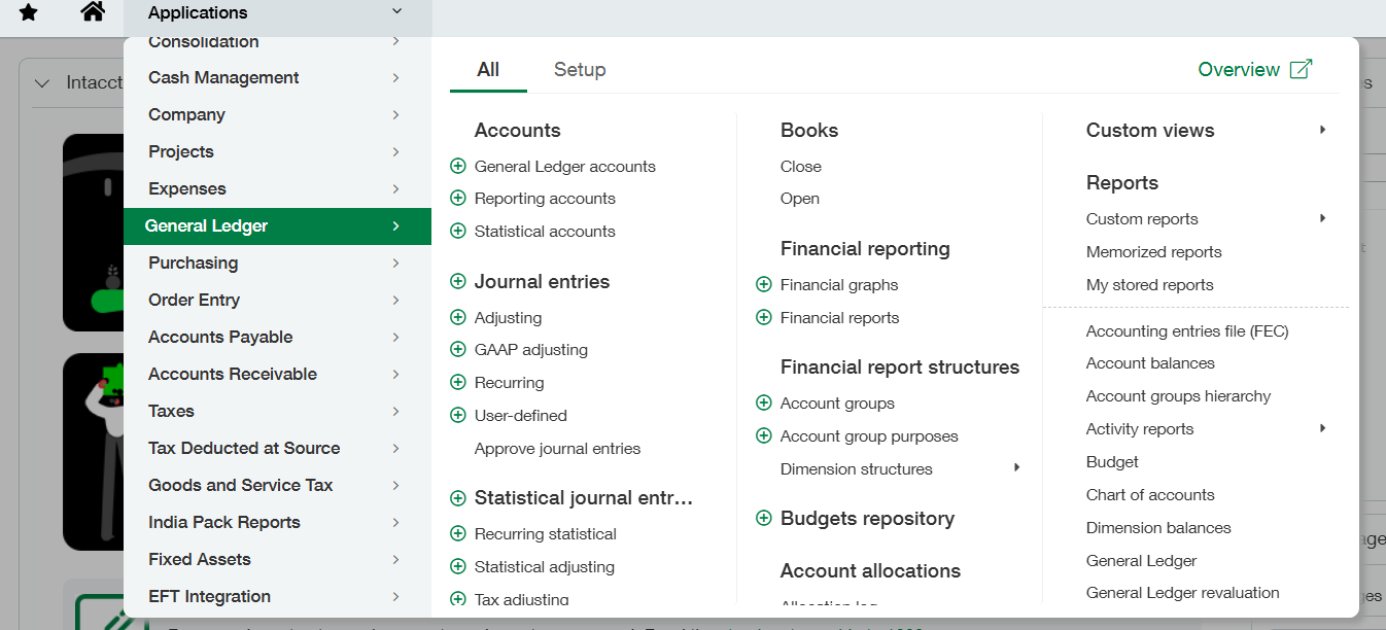Select the All tab

(x=488, y=70)
